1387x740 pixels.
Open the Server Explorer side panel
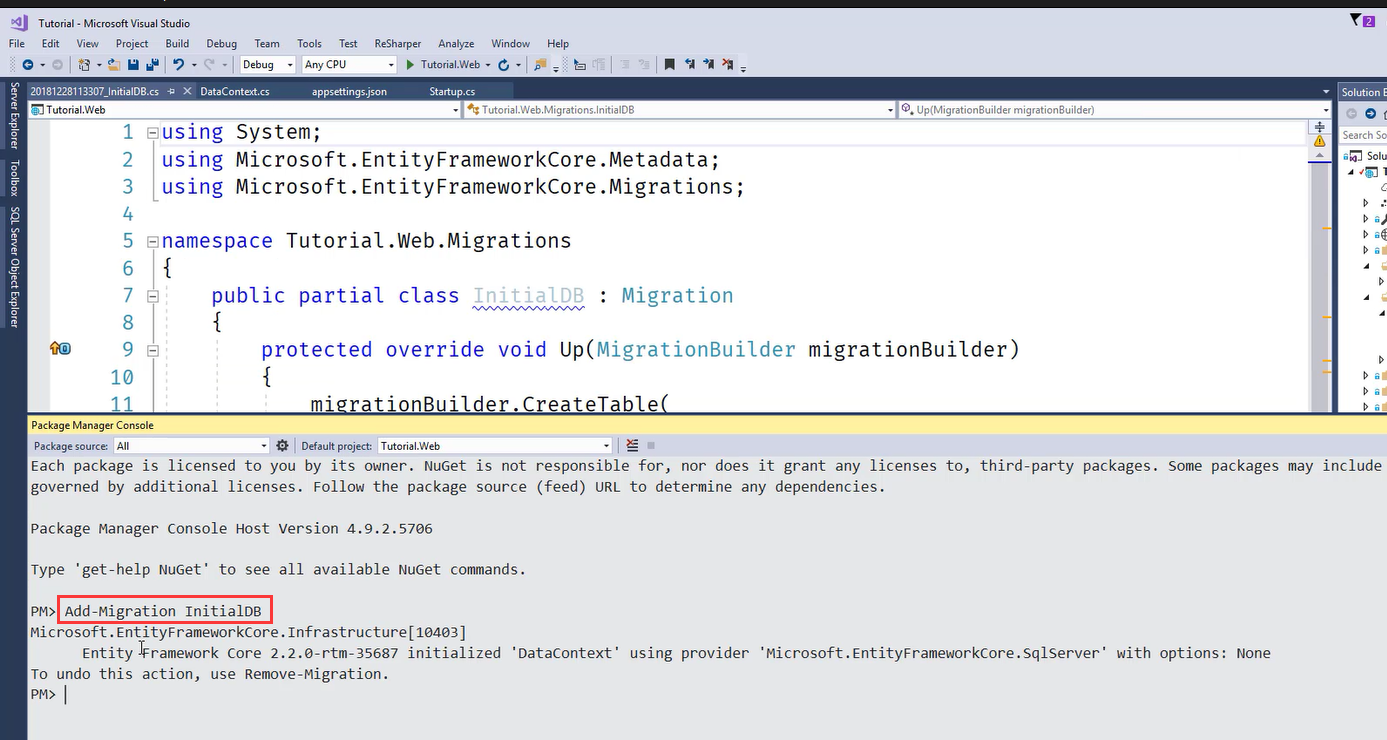pos(14,116)
